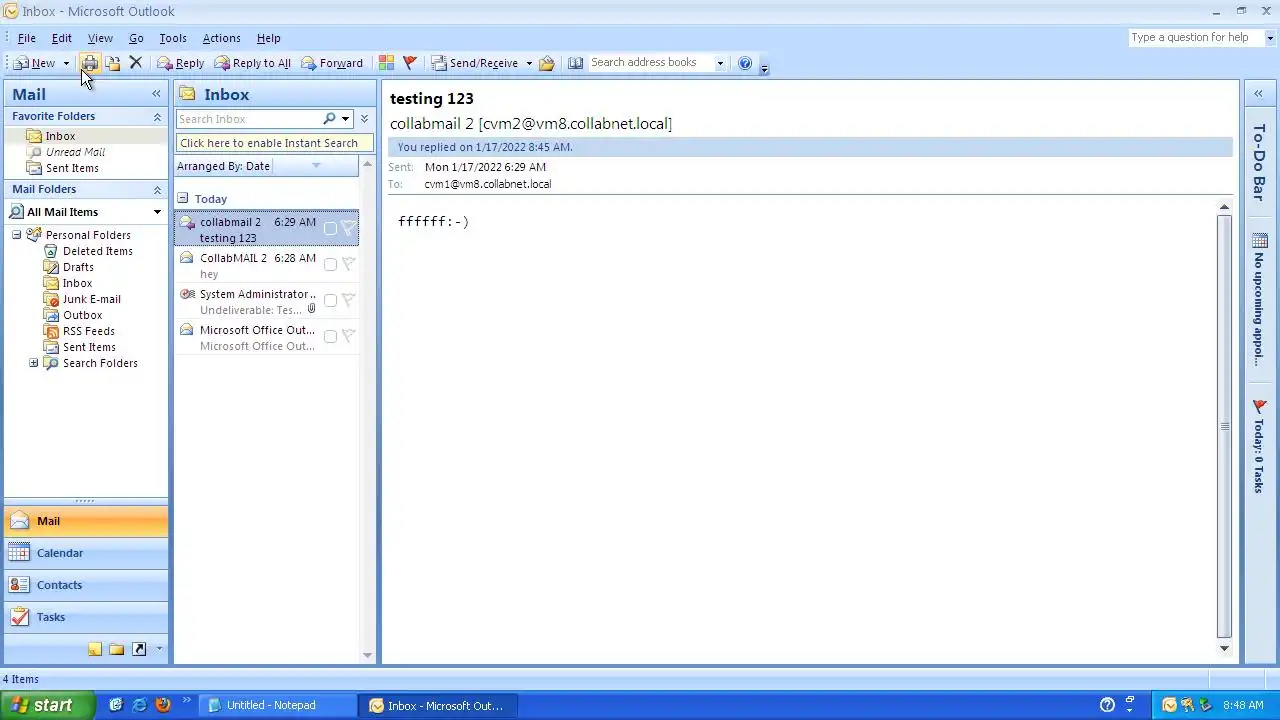1280x720 pixels.
Task: Open the Search address books dropdown
Action: click(x=720, y=63)
